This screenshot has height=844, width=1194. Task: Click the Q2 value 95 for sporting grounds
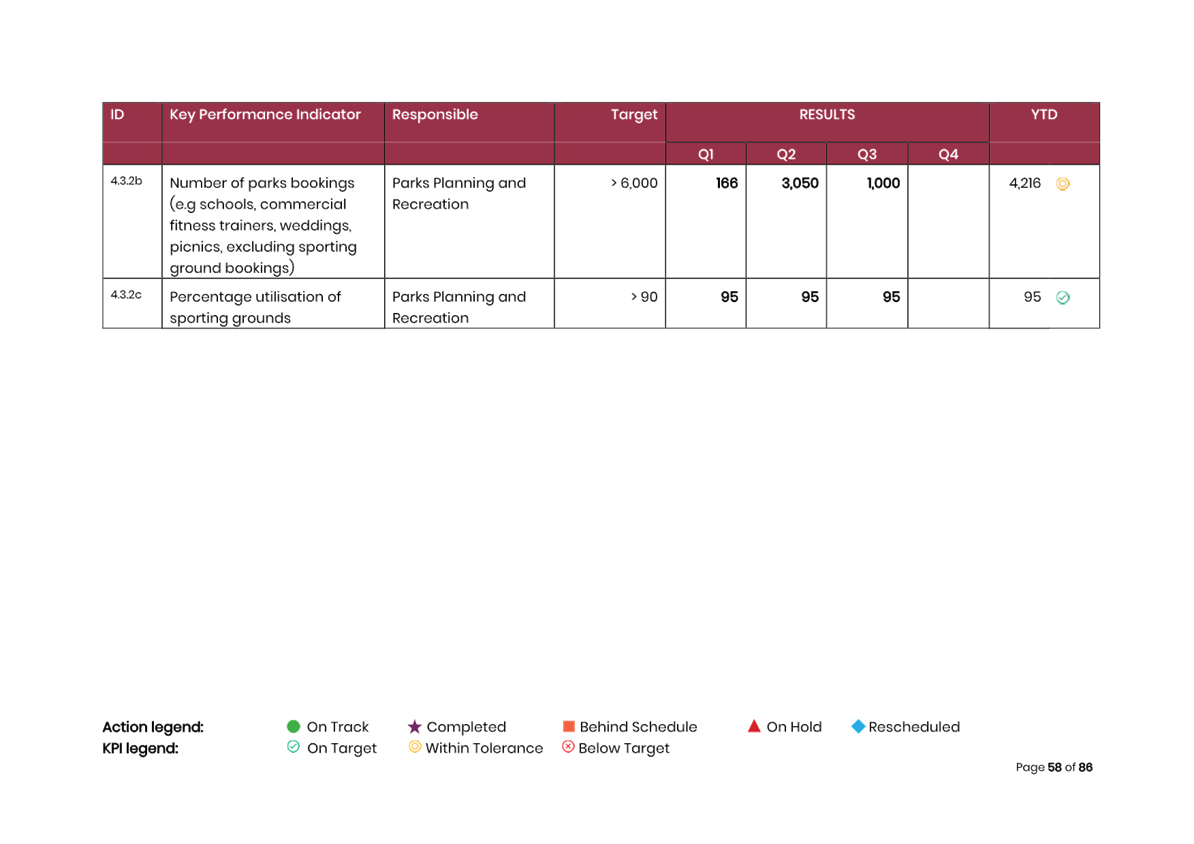pyautogui.click(x=810, y=297)
